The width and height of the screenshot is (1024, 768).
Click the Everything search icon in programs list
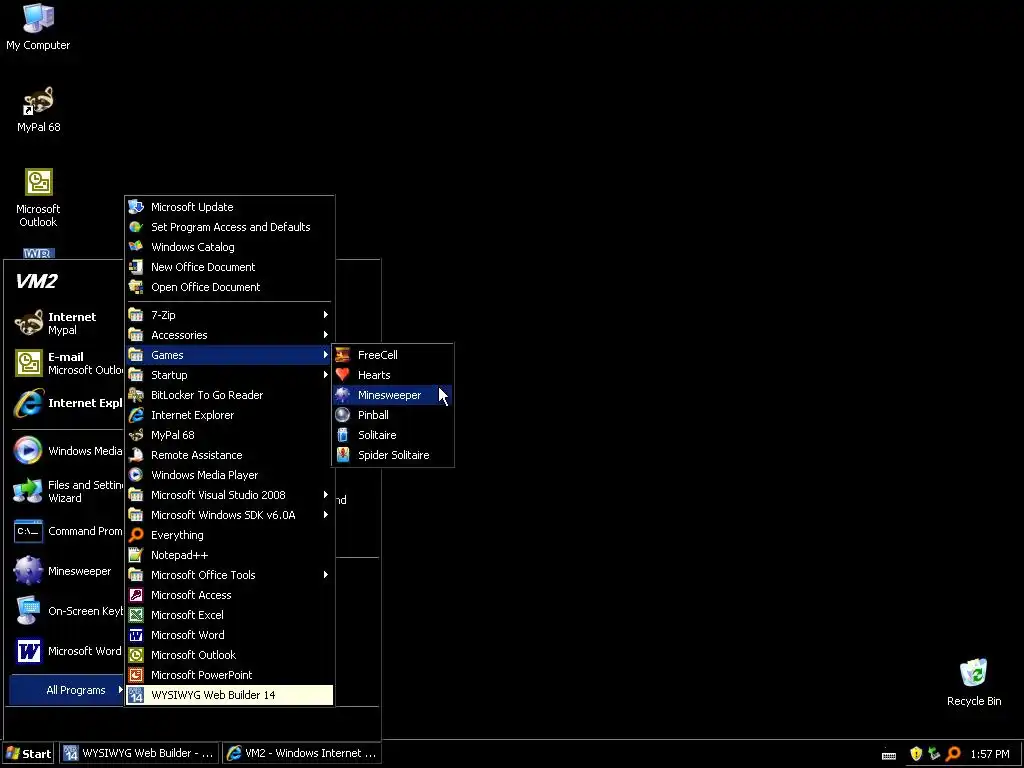tap(136, 535)
